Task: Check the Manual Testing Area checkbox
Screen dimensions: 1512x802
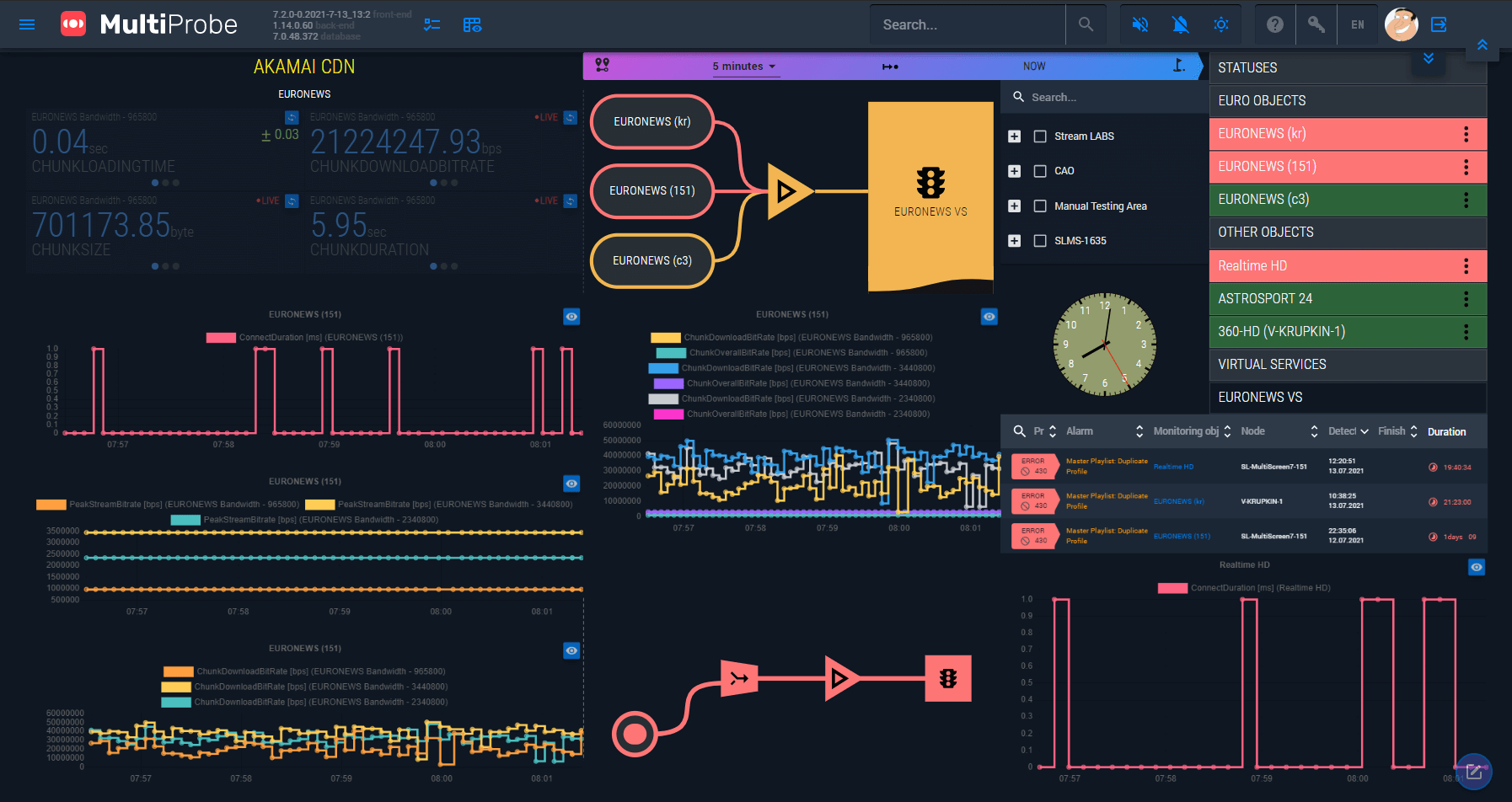Action: (1040, 206)
